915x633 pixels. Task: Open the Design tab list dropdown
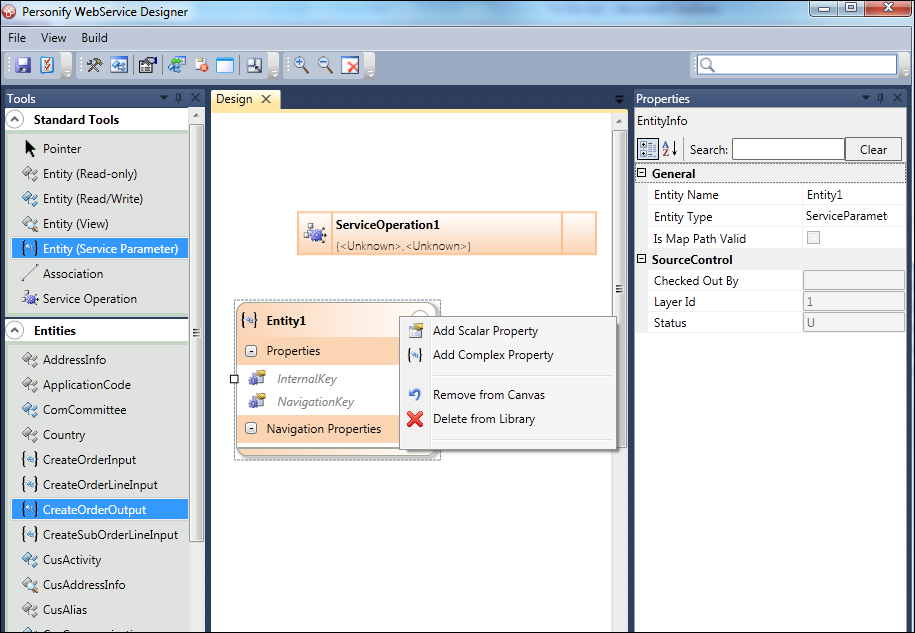[619, 100]
